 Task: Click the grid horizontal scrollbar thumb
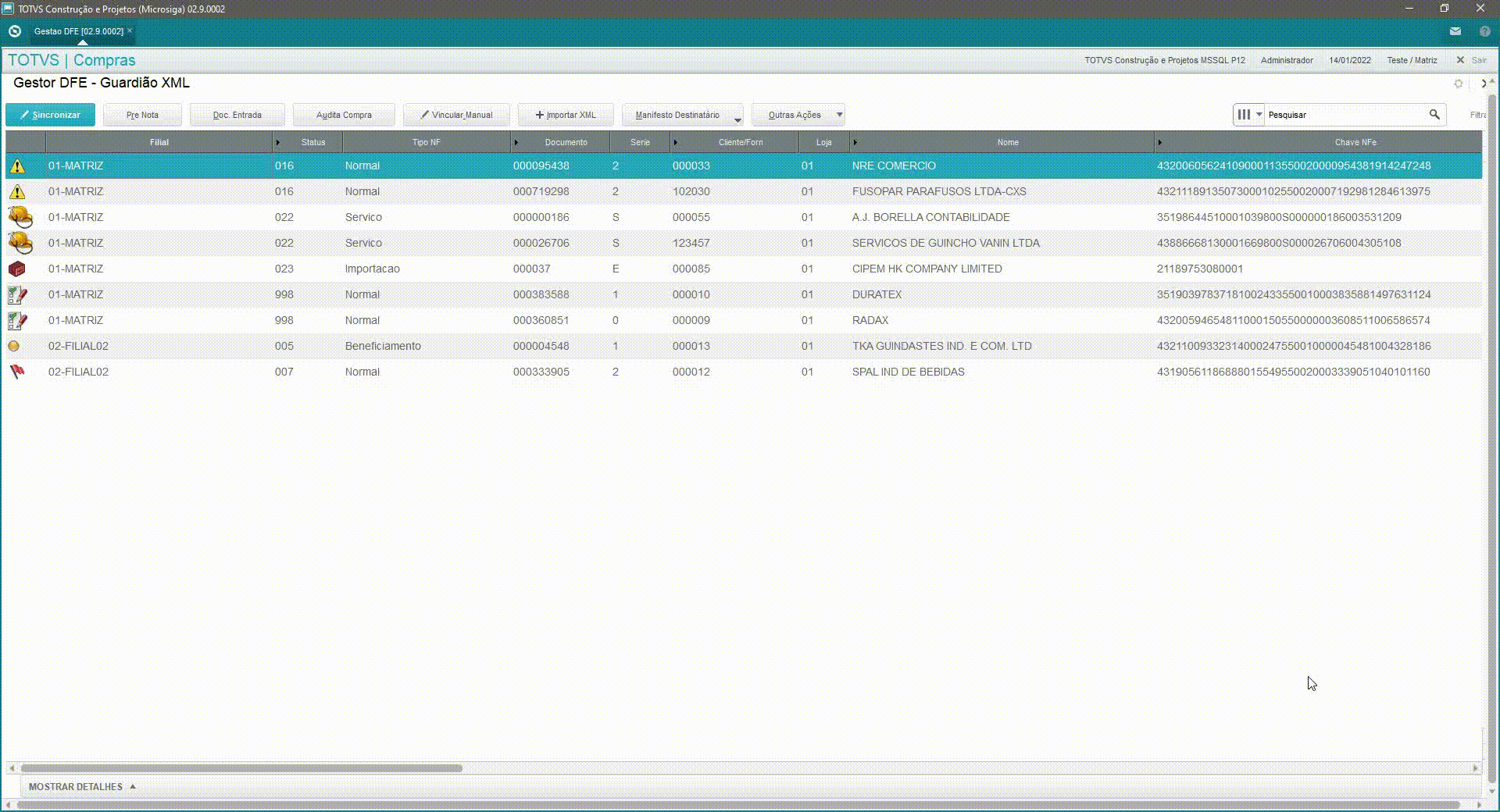click(241, 768)
